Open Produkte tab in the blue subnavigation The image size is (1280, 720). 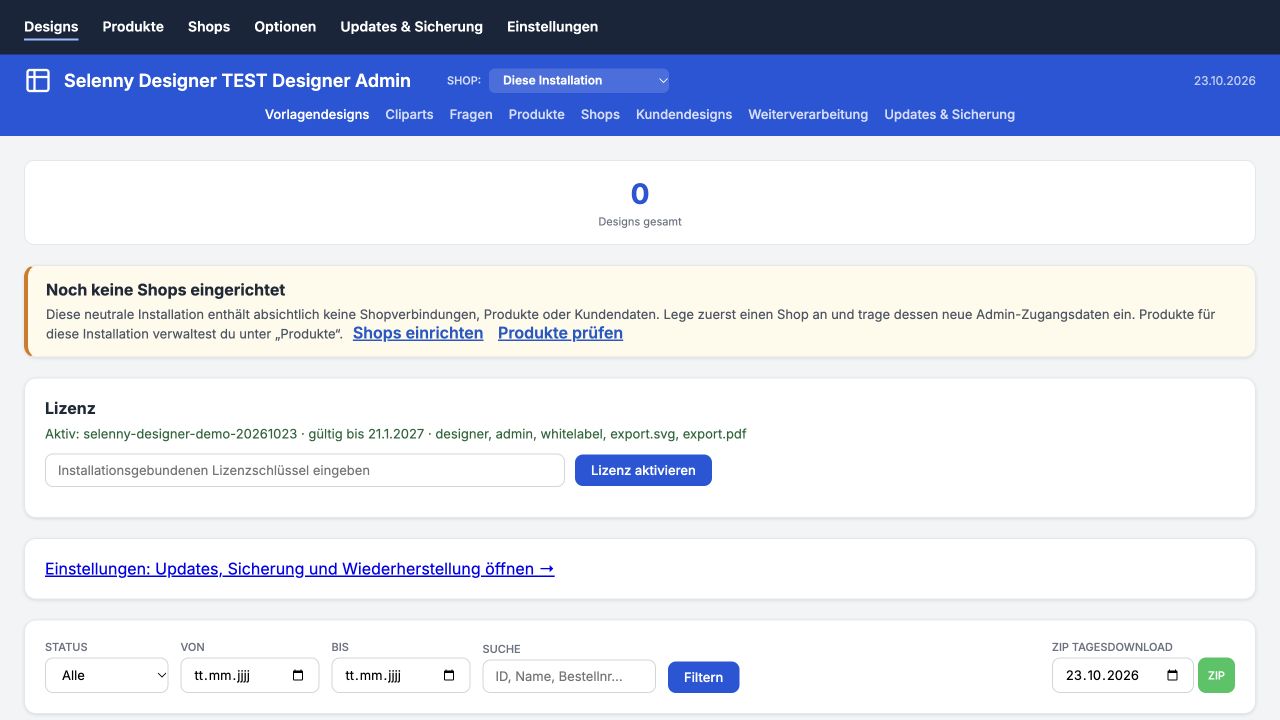click(x=537, y=115)
